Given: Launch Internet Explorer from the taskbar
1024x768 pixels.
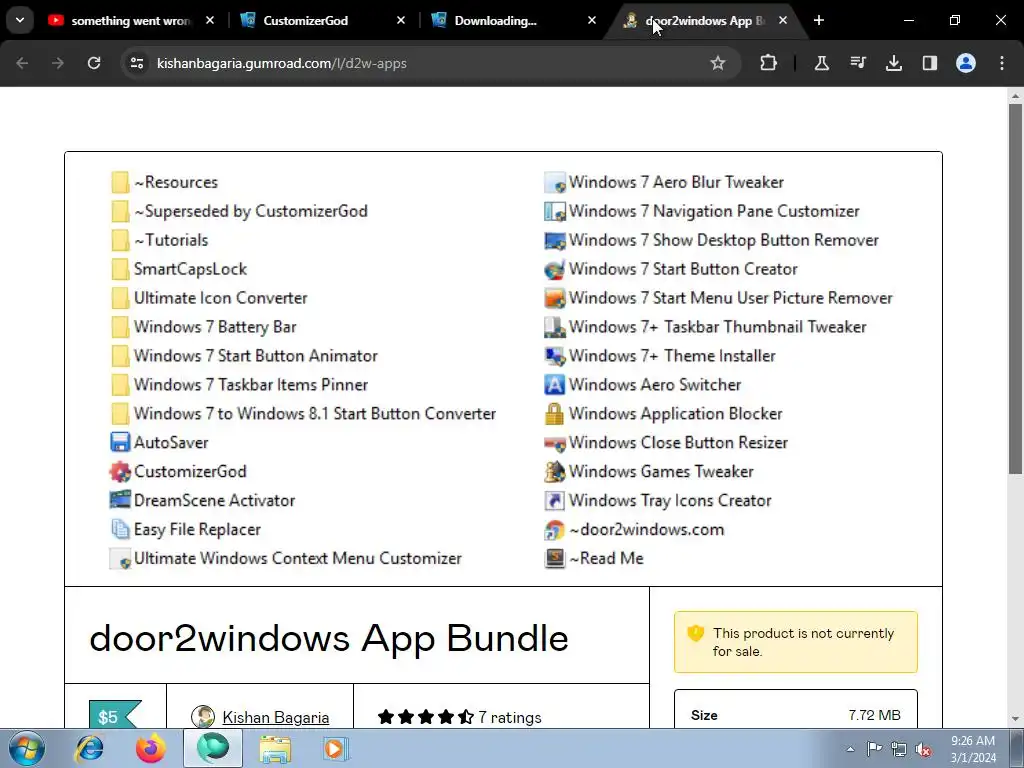Looking at the screenshot, I should (x=89, y=748).
